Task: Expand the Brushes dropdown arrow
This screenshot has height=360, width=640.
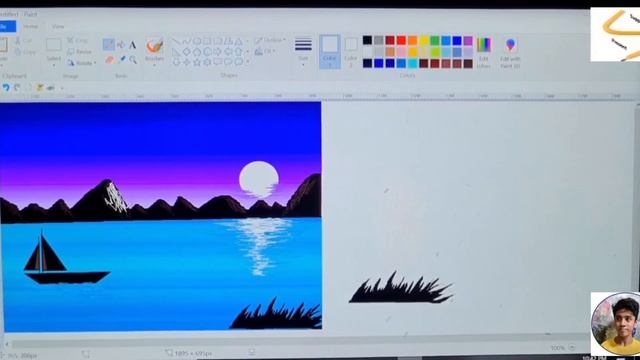Action: [155, 65]
